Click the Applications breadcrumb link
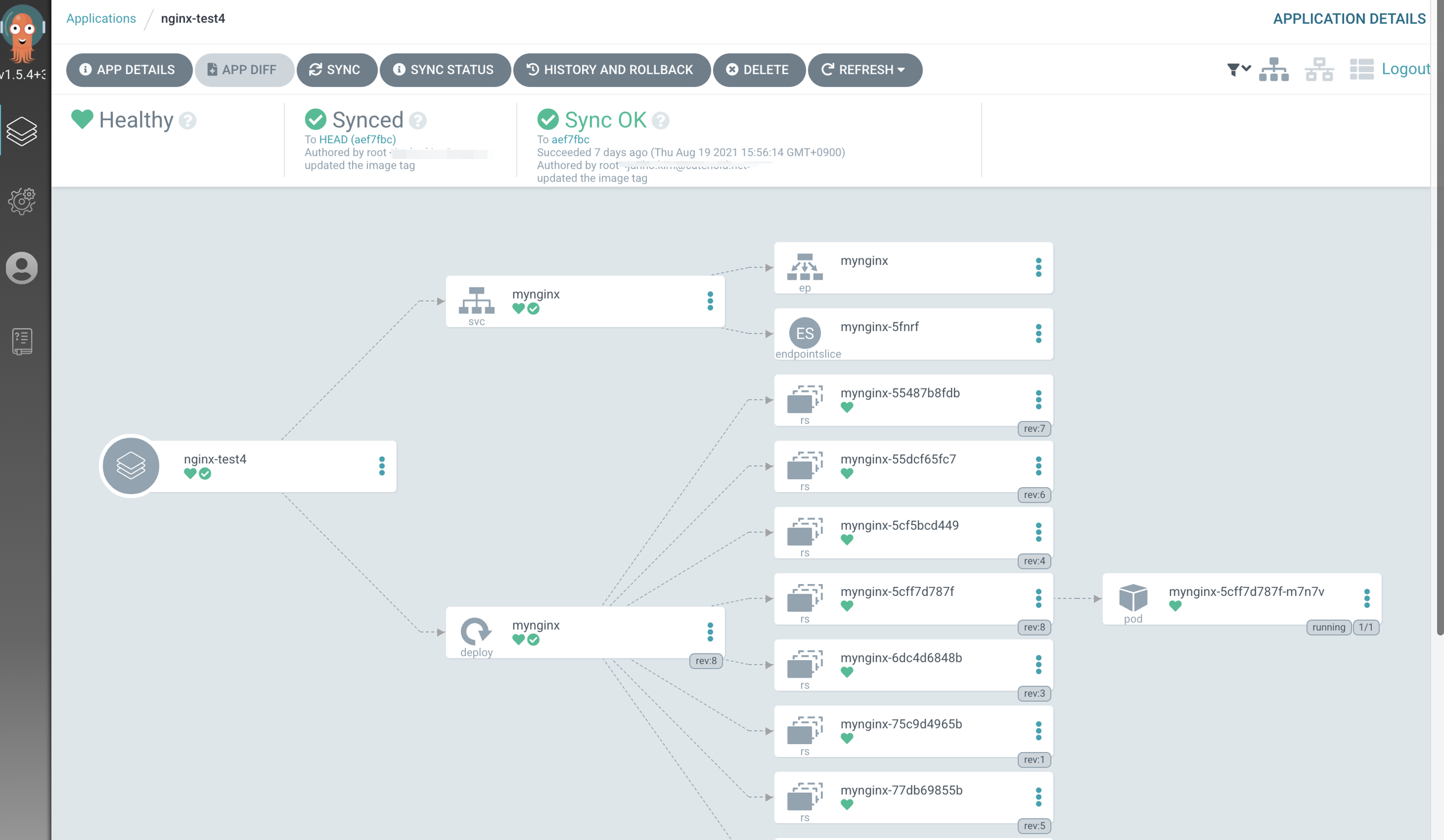The image size is (1444, 840). (x=101, y=19)
